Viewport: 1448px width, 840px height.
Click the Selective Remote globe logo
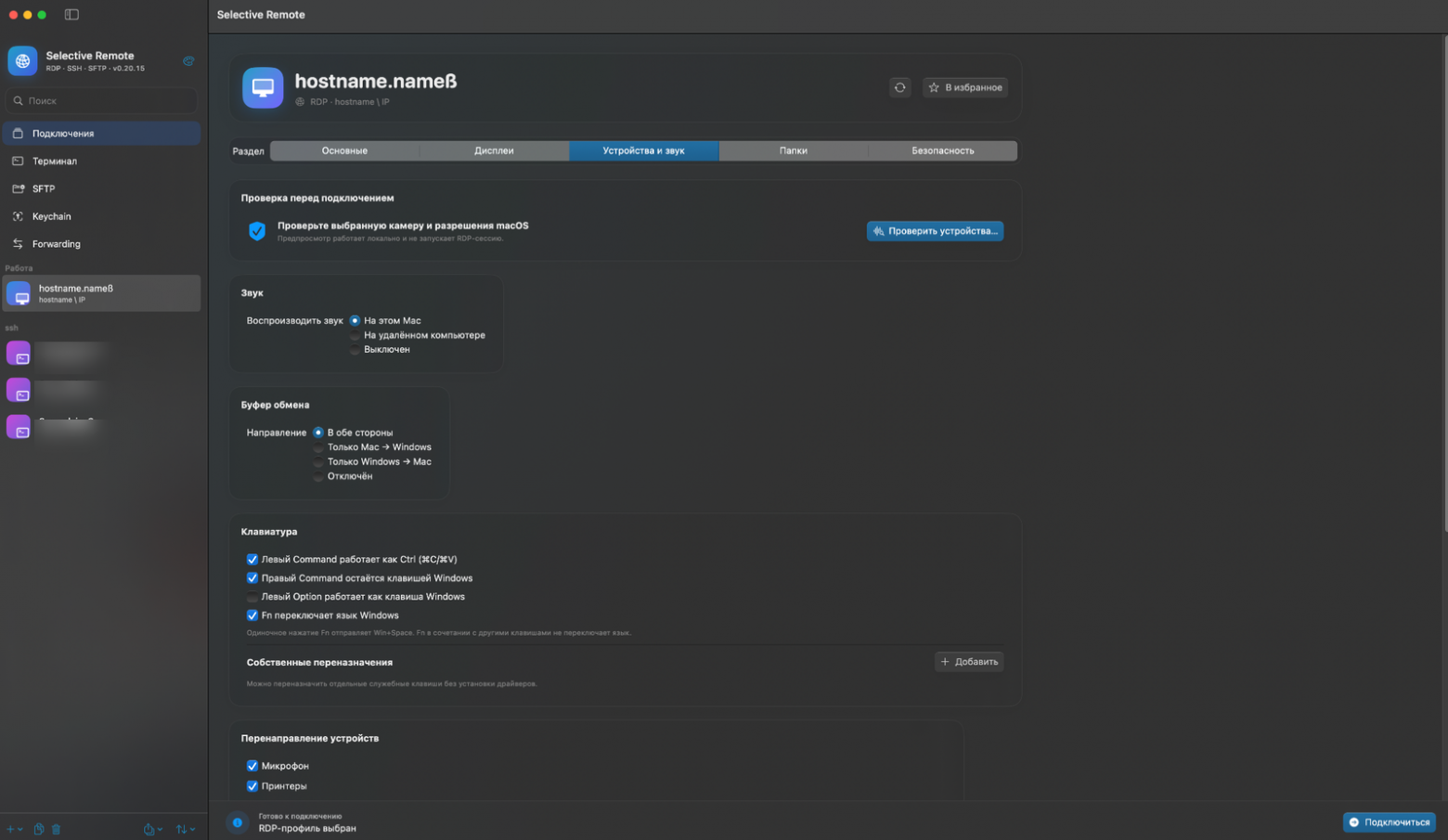tap(22, 61)
